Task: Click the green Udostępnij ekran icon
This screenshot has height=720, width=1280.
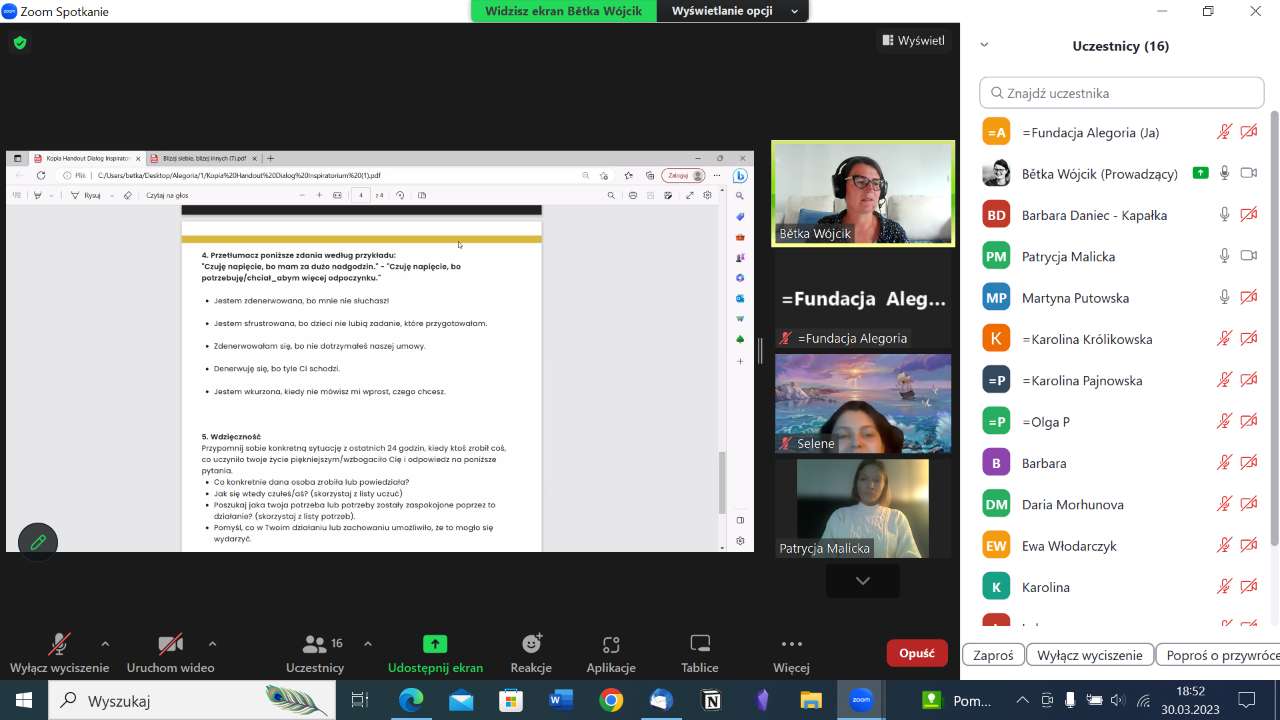Action: (x=435, y=645)
